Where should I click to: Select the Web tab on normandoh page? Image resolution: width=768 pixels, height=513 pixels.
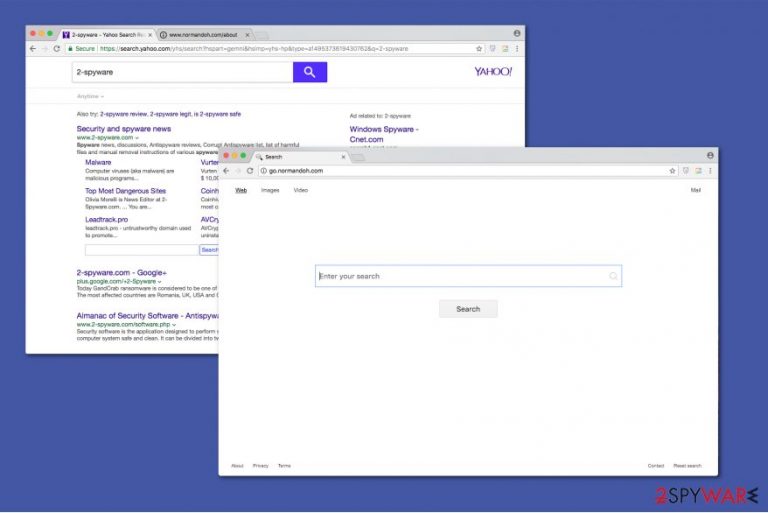pos(241,190)
